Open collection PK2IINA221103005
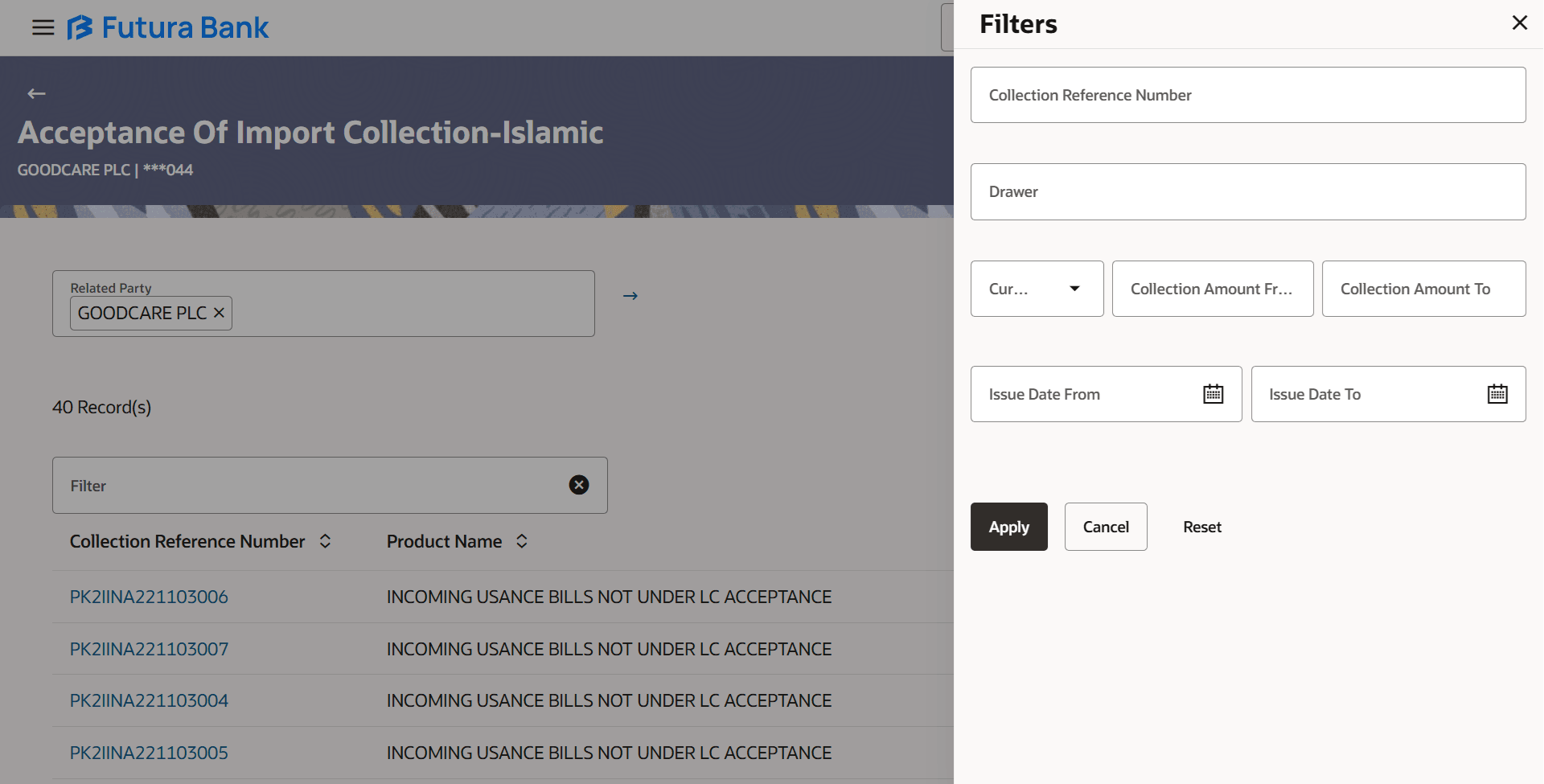 tap(149, 753)
